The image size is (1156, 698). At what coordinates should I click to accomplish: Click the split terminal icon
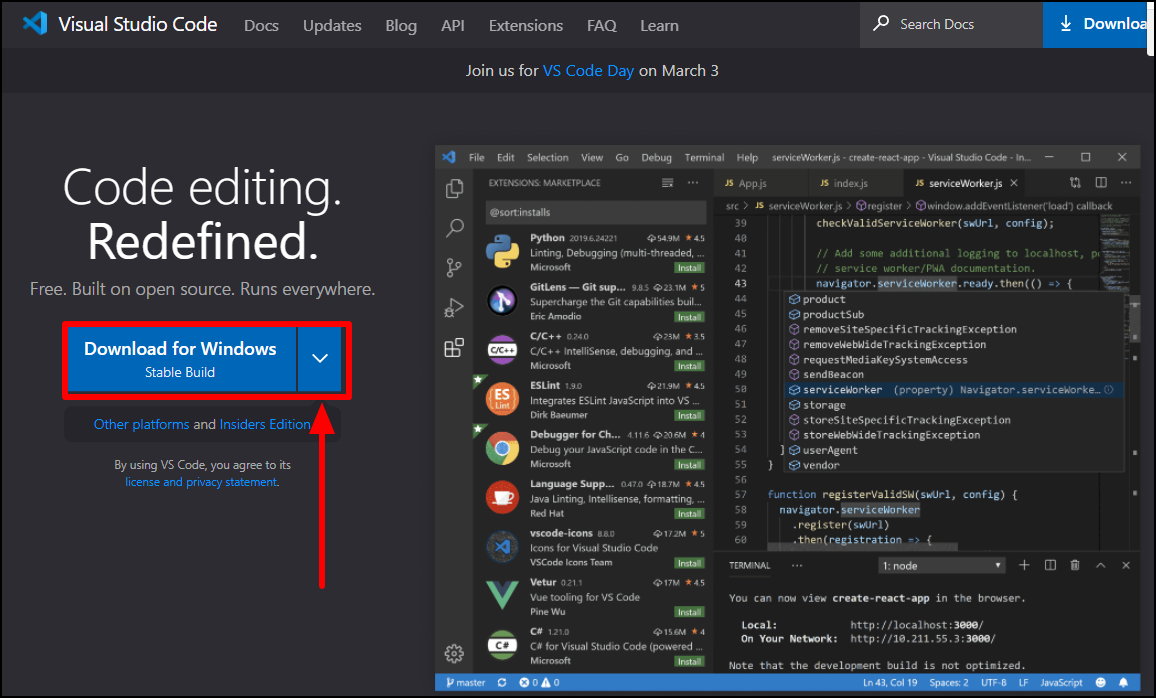click(1051, 565)
